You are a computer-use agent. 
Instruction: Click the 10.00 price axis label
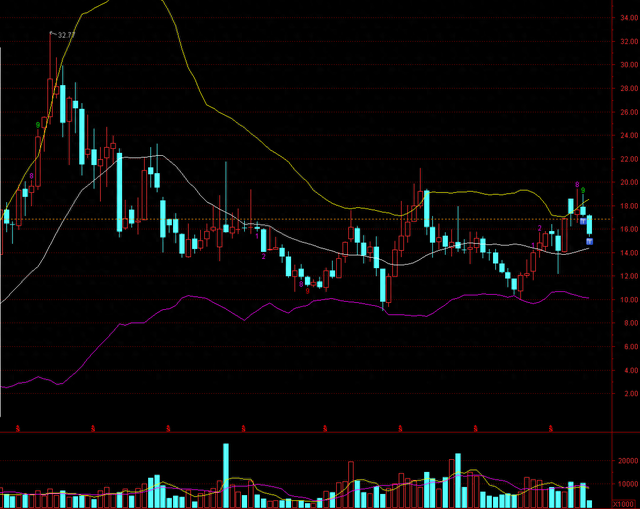pyautogui.click(x=629, y=300)
